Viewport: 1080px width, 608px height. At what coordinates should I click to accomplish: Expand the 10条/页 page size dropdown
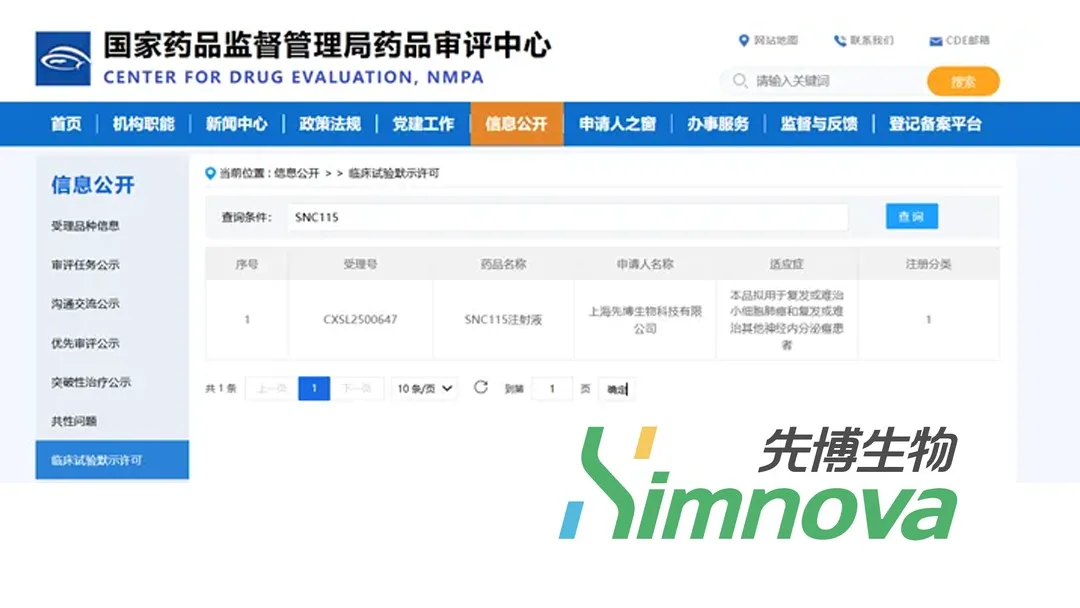click(x=425, y=389)
